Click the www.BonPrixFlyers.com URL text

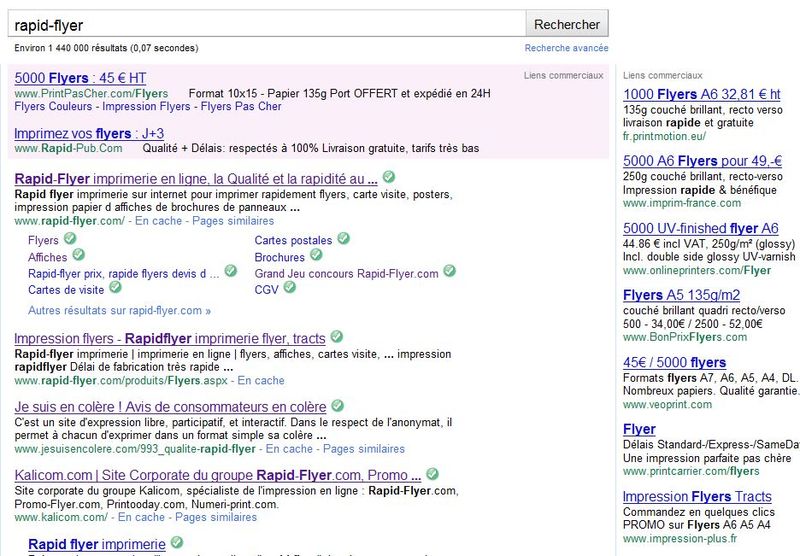pyautogui.click(x=685, y=337)
